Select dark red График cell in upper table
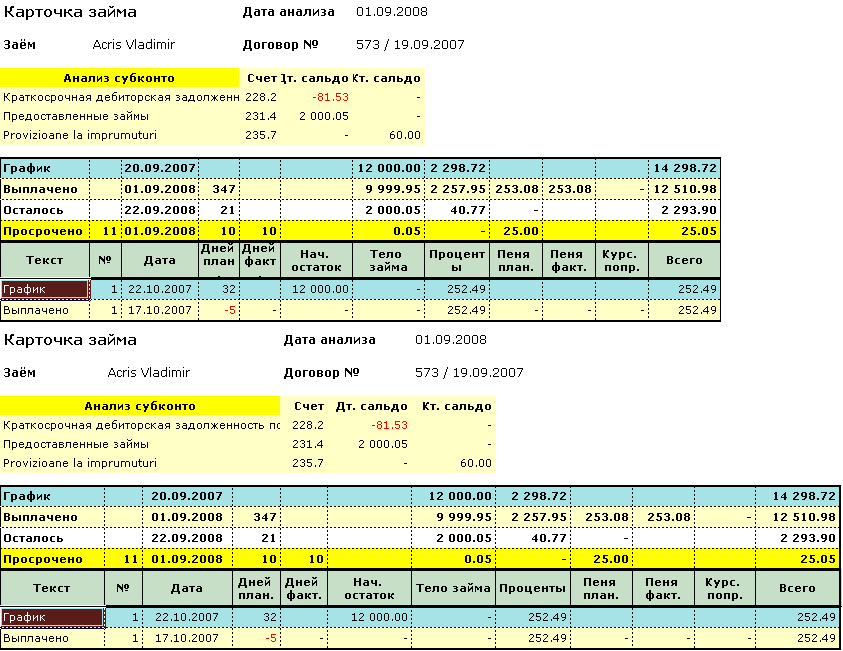This screenshot has height=651, width=843. [46, 289]
